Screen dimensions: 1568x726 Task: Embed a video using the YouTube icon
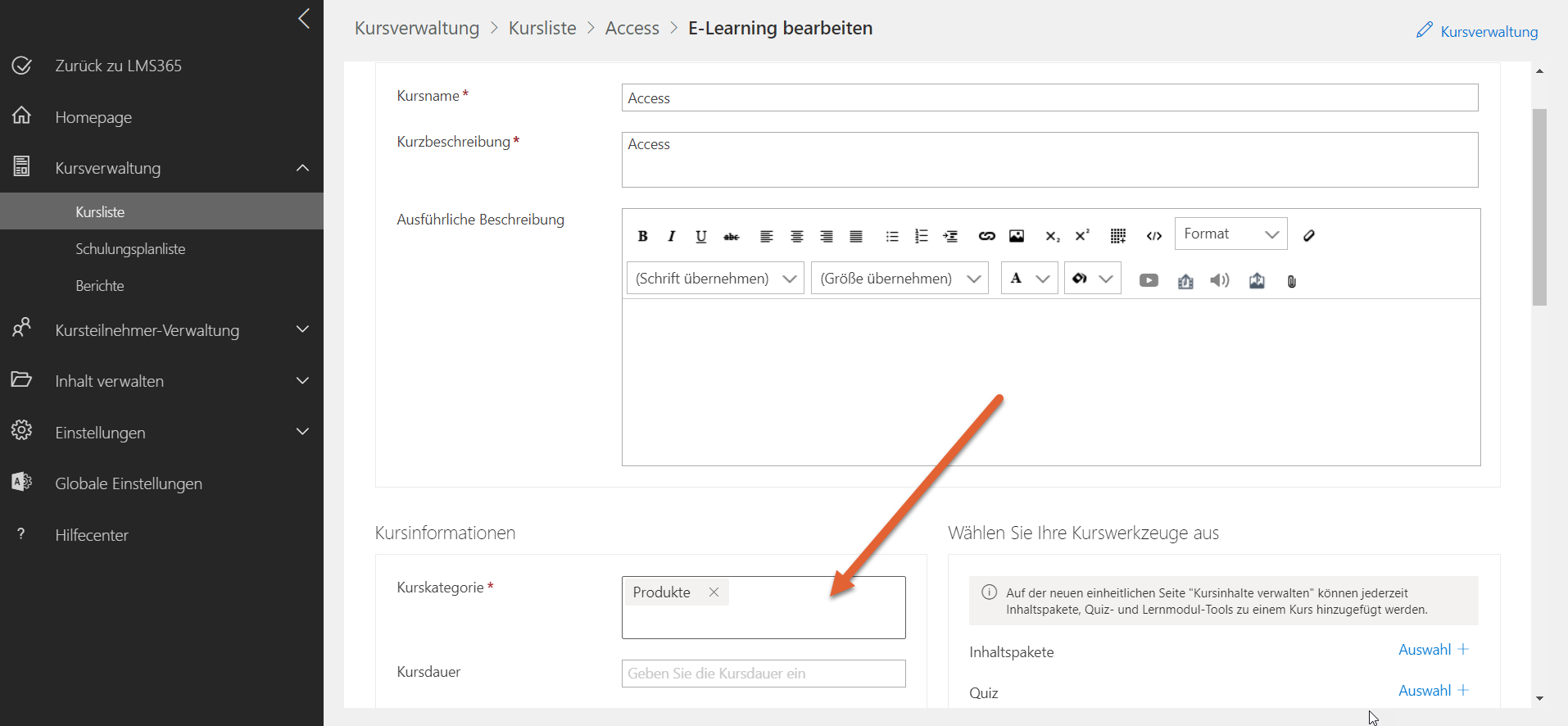click(1149, 280)
